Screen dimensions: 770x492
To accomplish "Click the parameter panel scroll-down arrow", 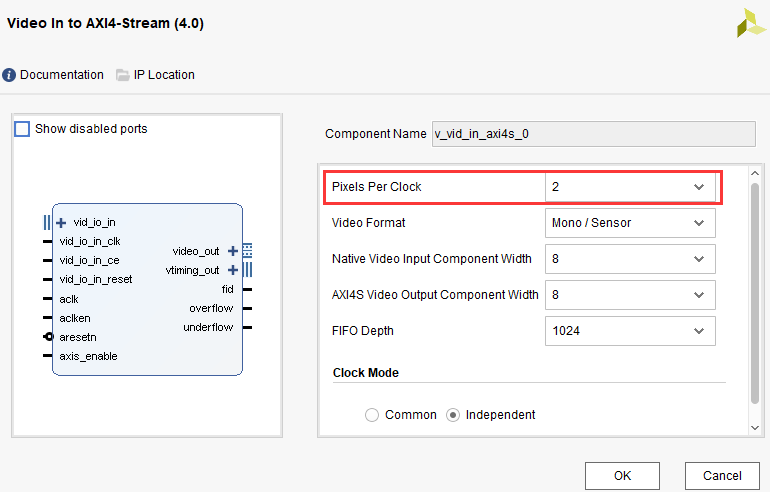I will click(755, 427).
